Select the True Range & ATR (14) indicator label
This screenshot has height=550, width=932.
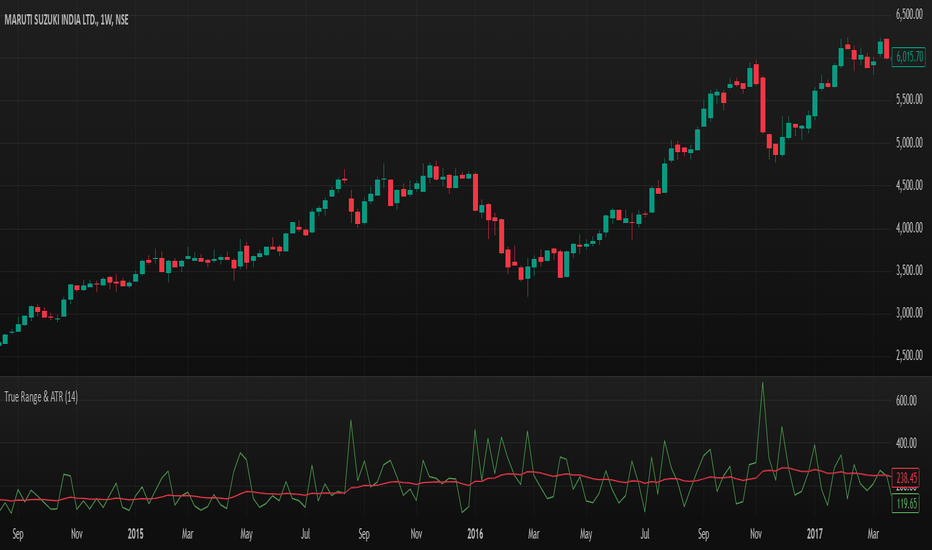(x=41, y=397)
